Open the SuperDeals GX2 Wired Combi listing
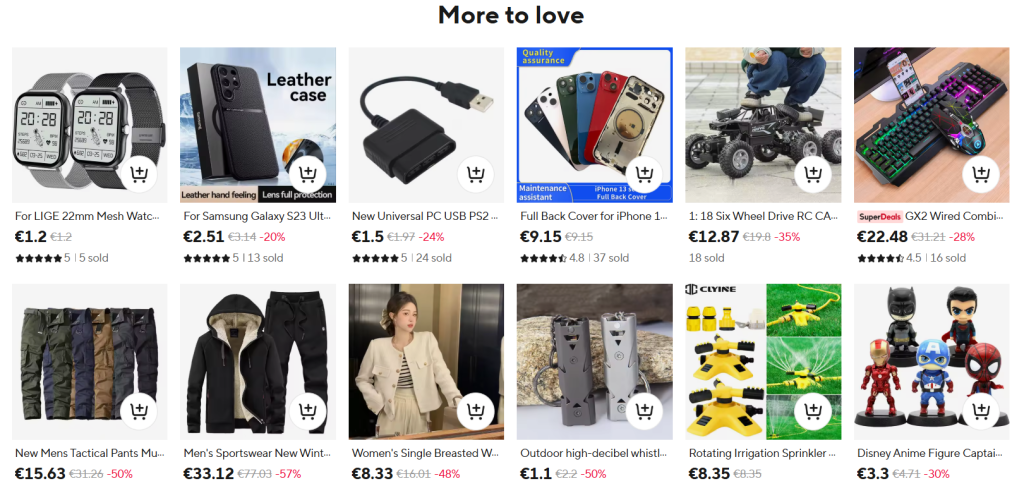The height and width of the screenshot is (481, 1024). pyautogui.click(x=930, y=217)
